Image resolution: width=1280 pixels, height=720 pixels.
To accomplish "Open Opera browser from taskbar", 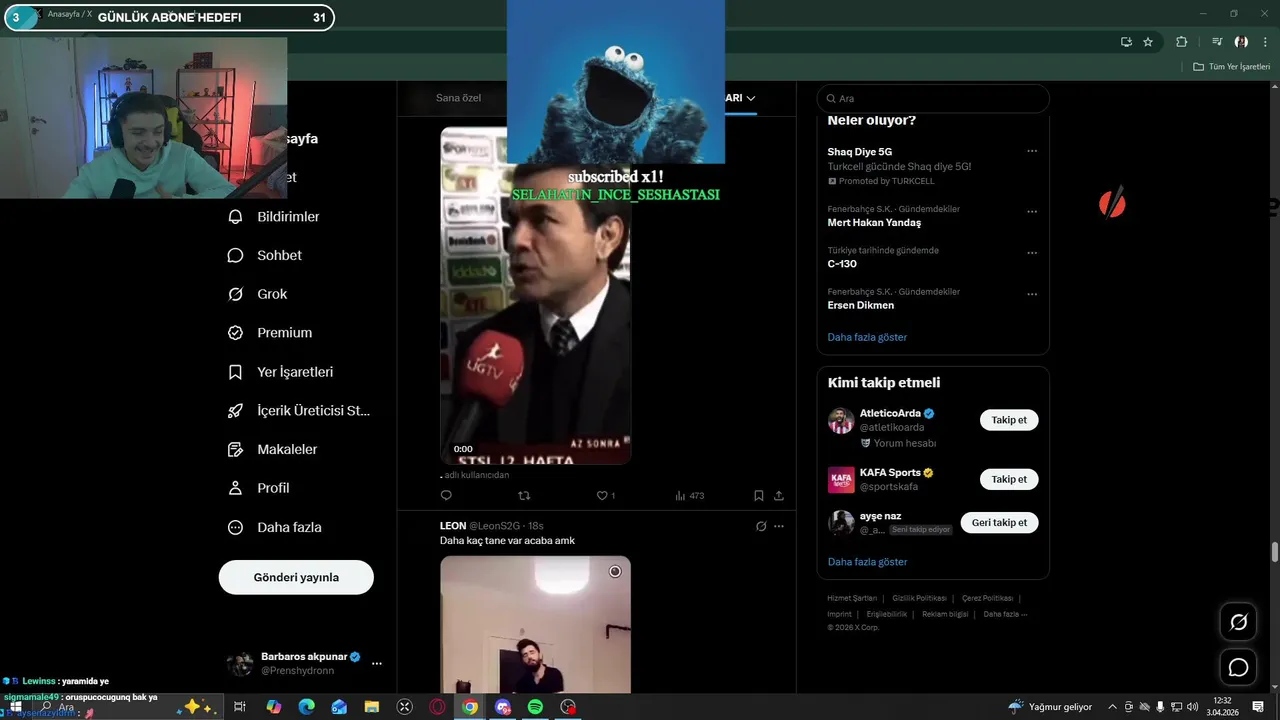I will (437, 707).
